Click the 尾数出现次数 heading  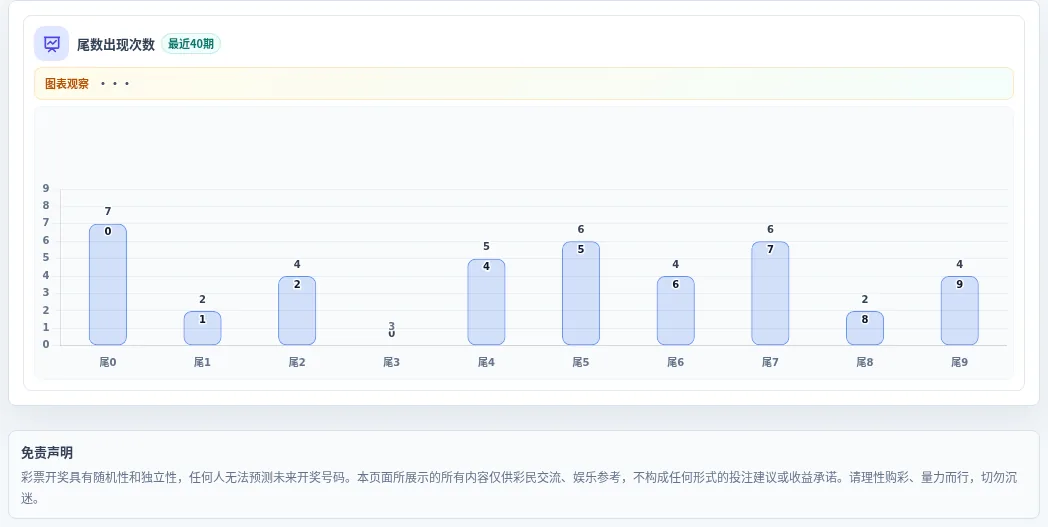coord(116,44)
